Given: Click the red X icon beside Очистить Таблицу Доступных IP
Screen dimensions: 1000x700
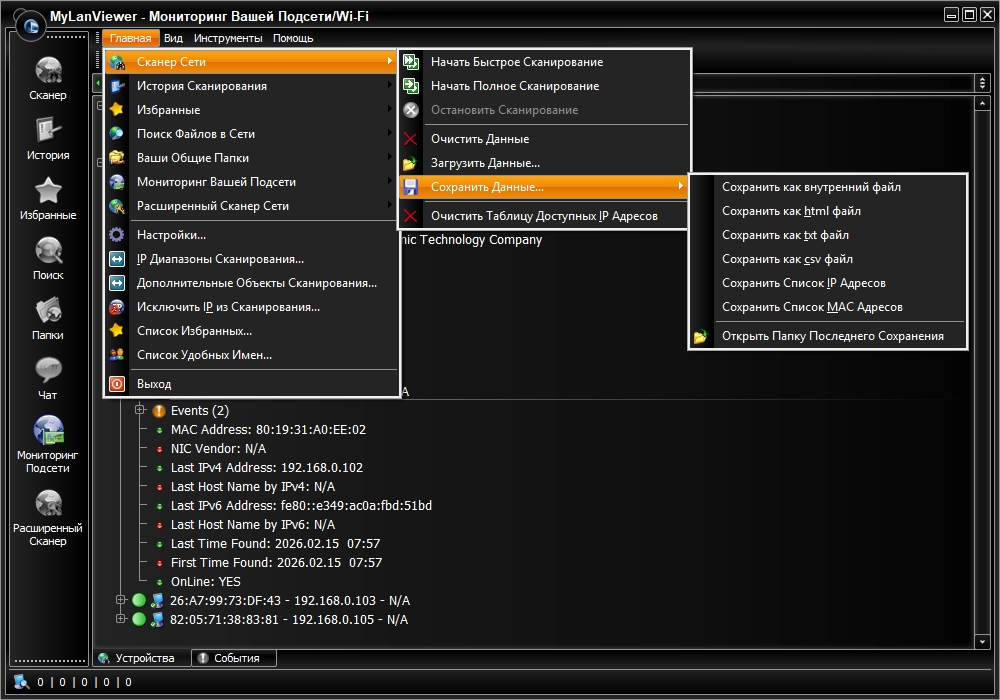Looking at the screenshot, I should (411, 216).
